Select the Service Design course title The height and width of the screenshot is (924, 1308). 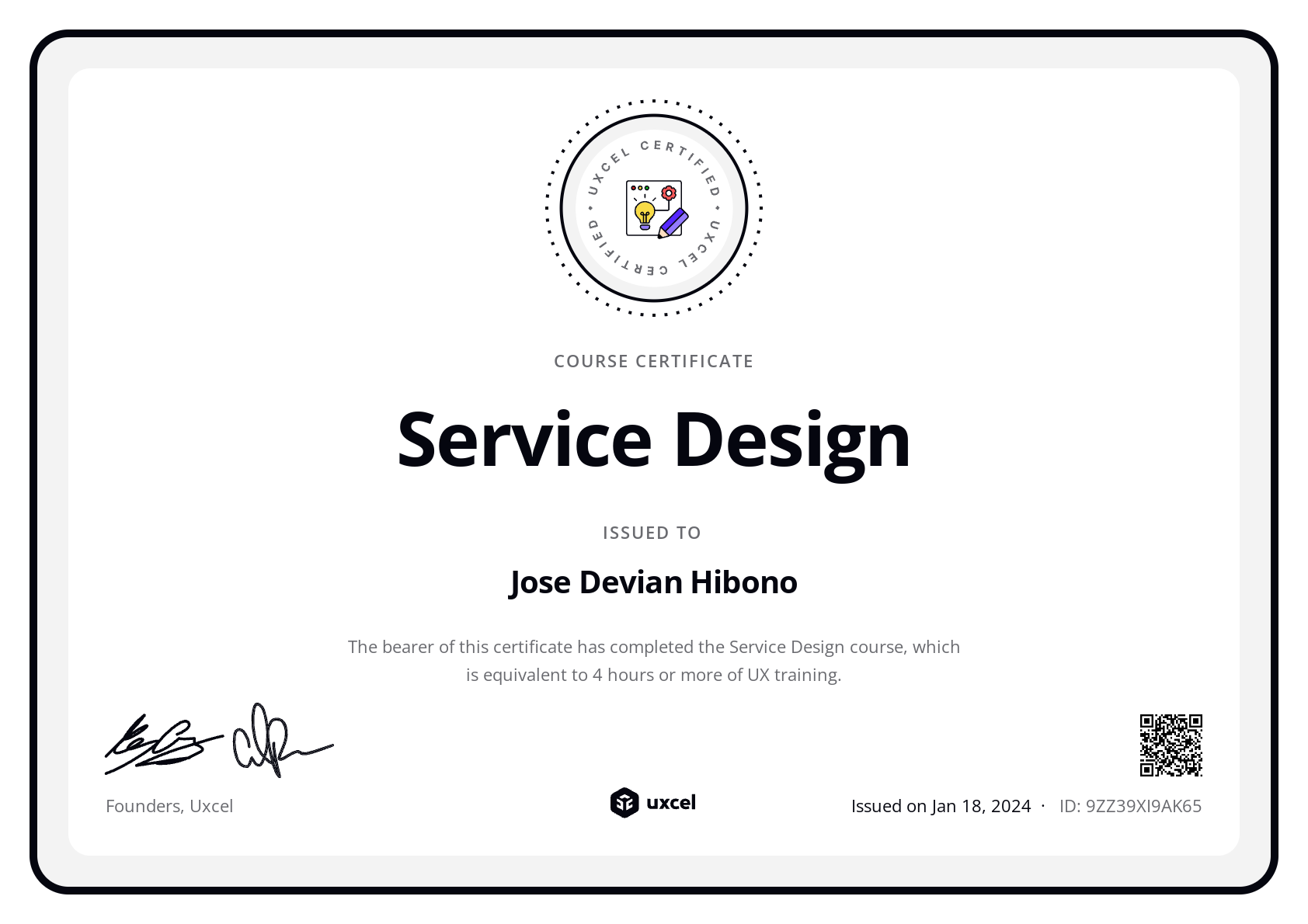[x=653, y=439]
